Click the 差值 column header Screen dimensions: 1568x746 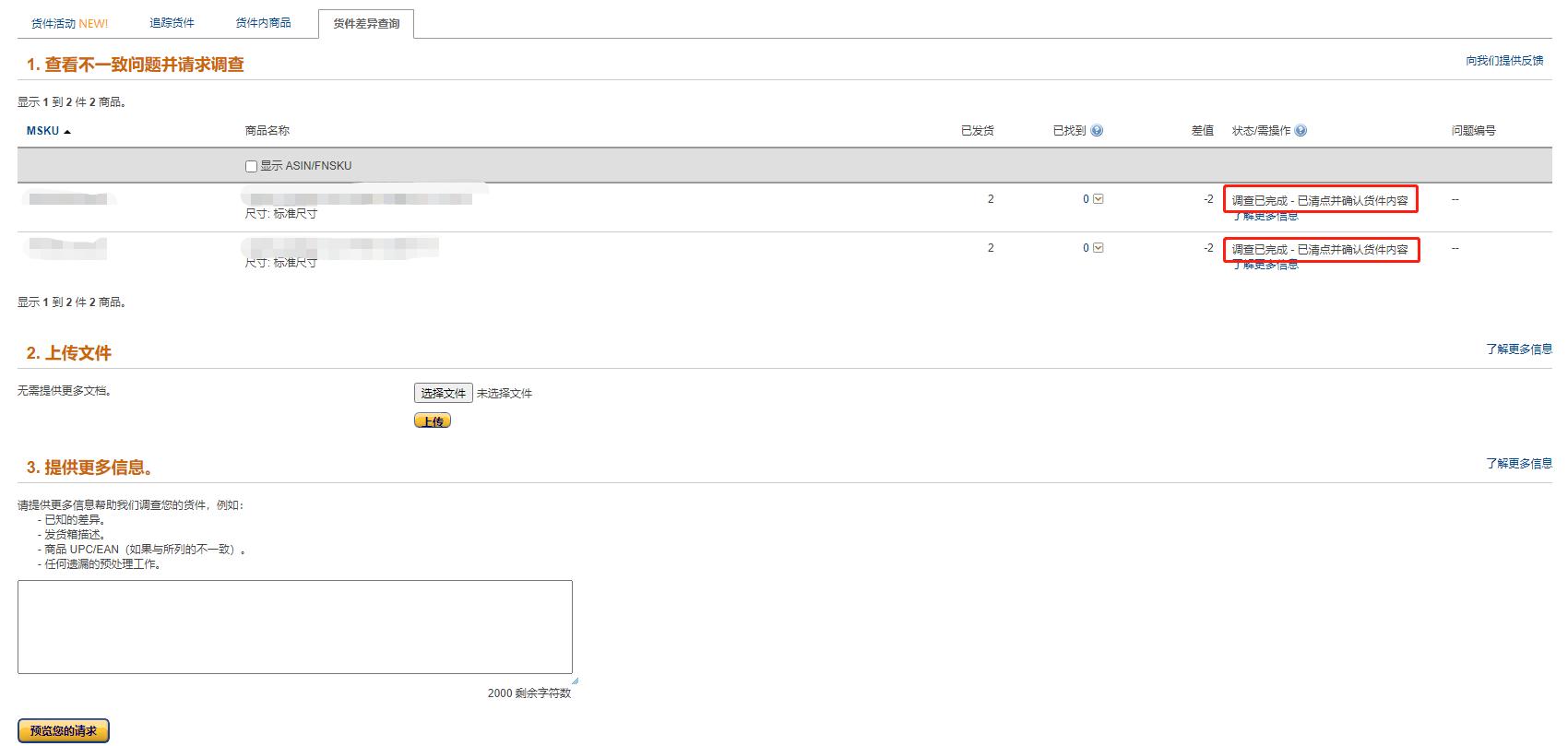[1203, 131]
